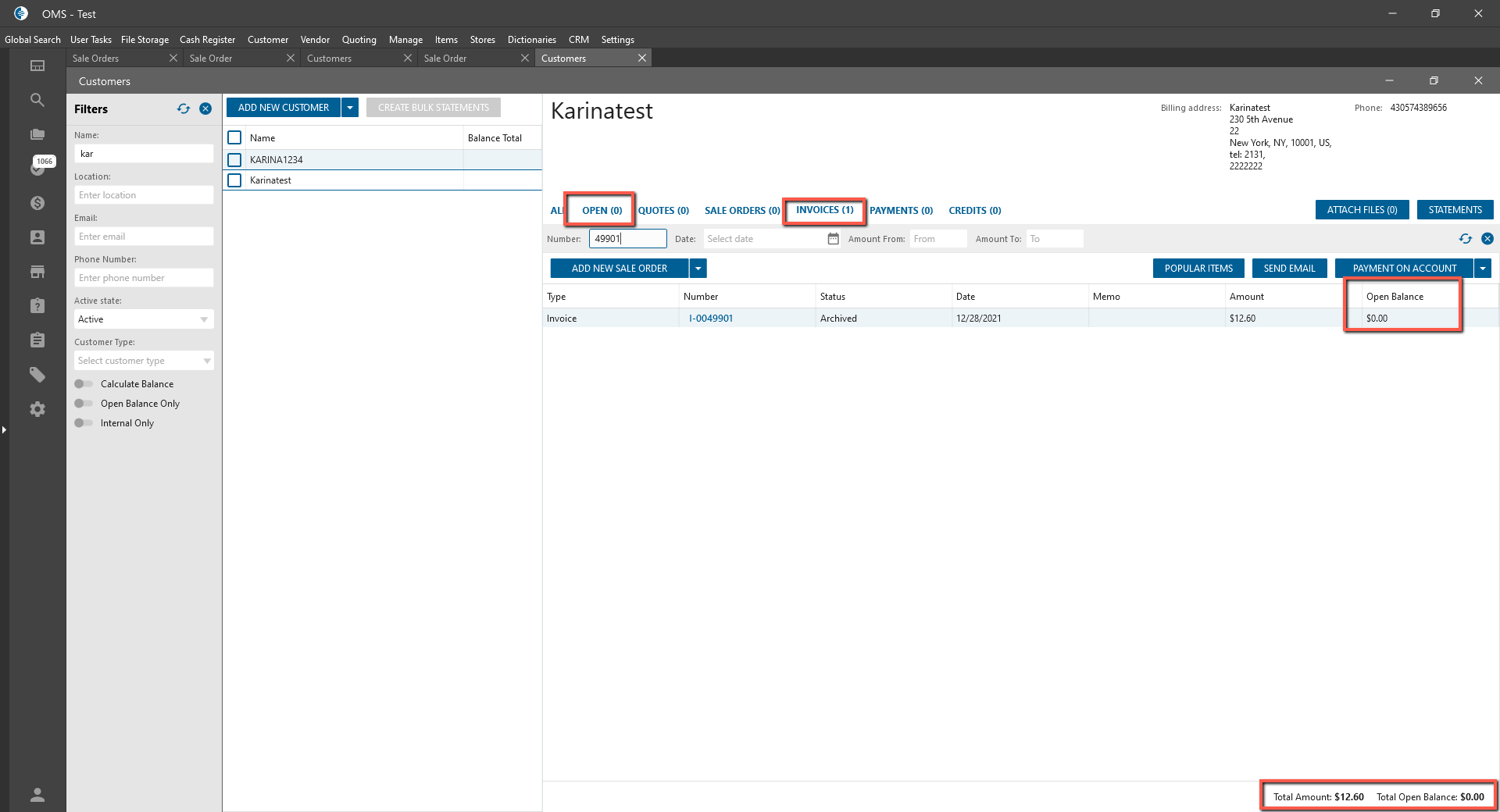
Task: Expand the Payment on Account dropdown arrow
Action: [1483, 269]
